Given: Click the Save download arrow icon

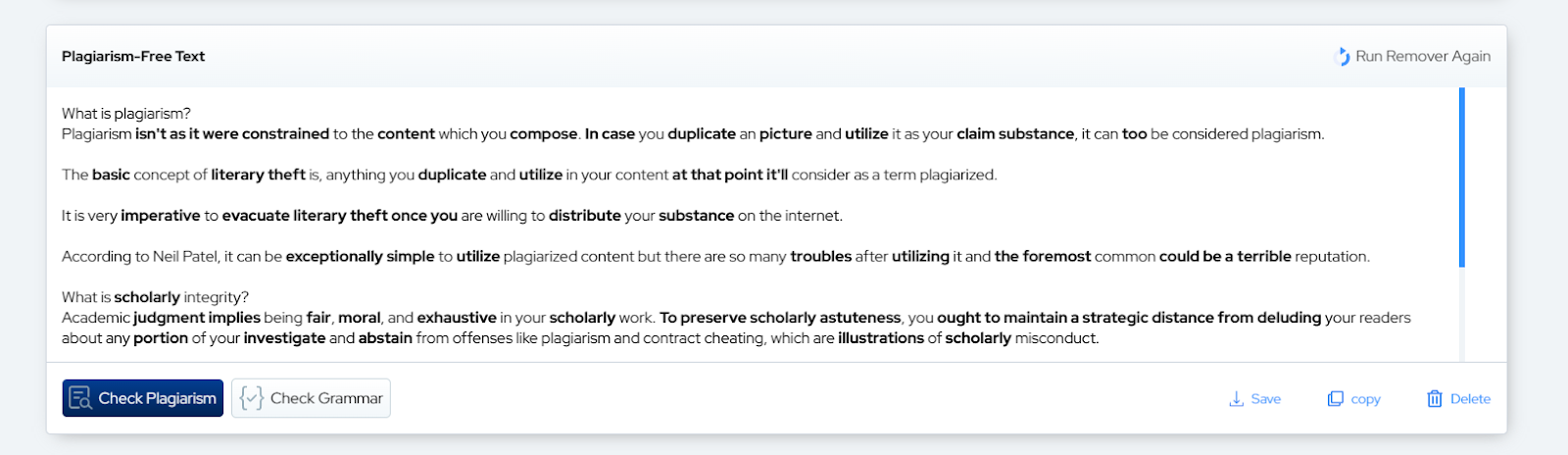Looking at the screenshot, I should pyautogui.click(x=1237, y=399).
